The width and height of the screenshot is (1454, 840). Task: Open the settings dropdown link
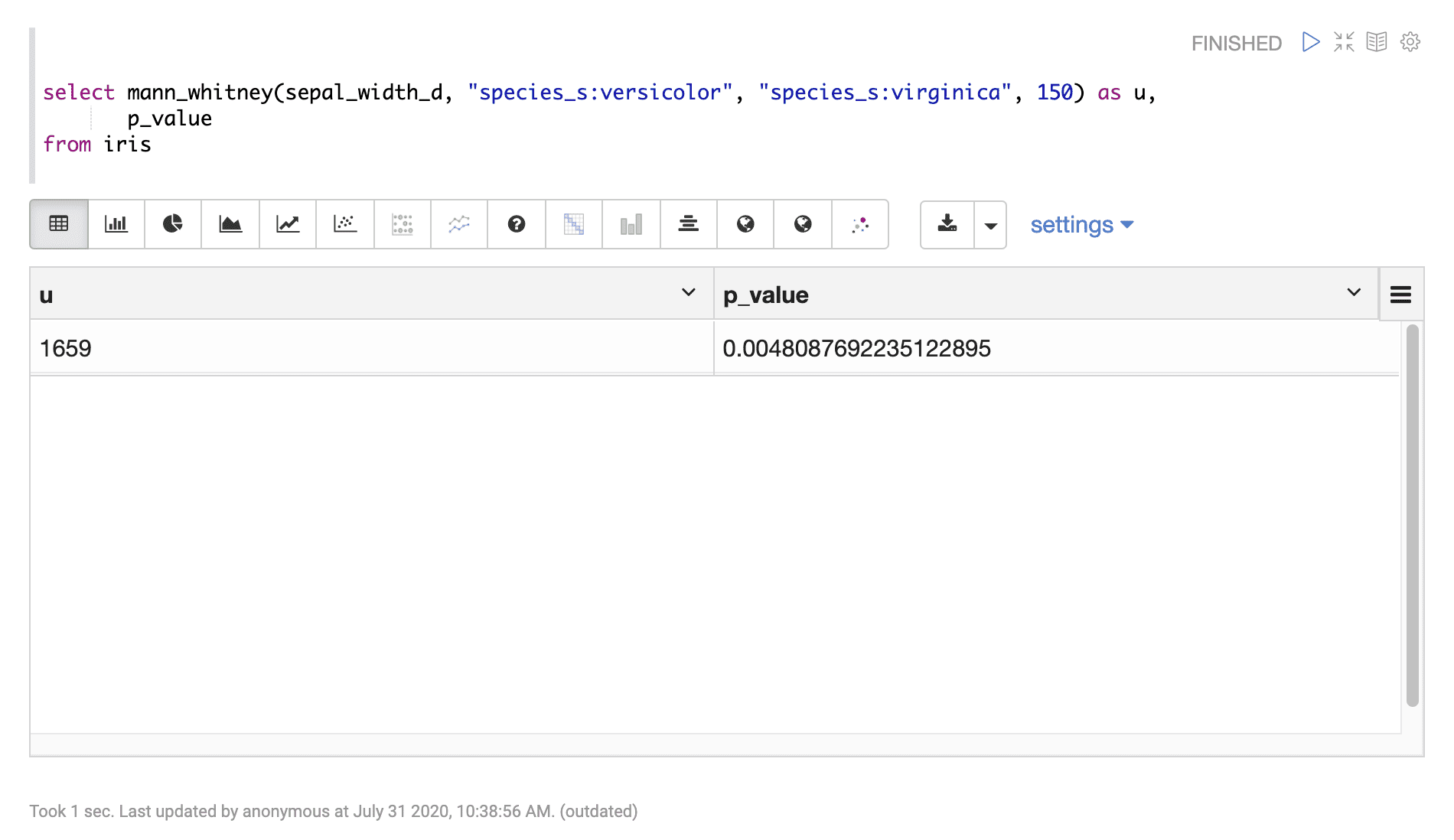tap(1081, 225)
